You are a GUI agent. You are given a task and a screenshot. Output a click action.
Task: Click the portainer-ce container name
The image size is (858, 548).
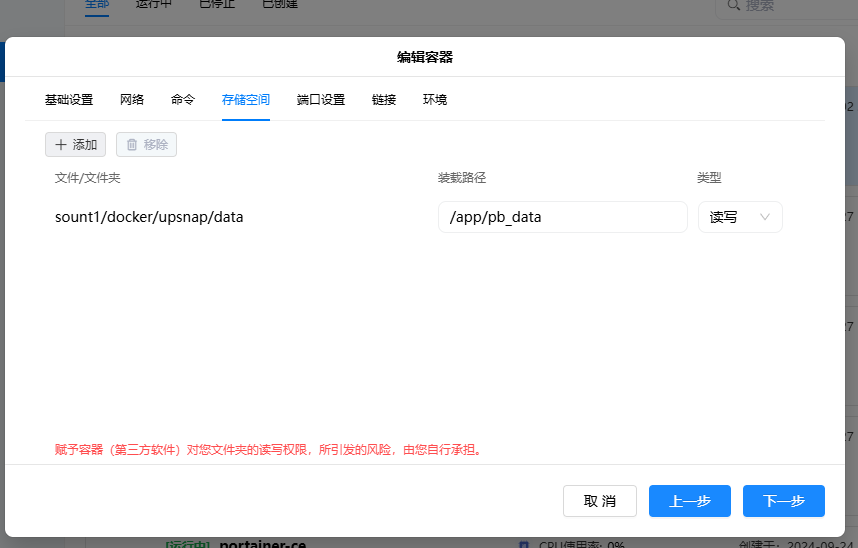click(x=262, y=544)
